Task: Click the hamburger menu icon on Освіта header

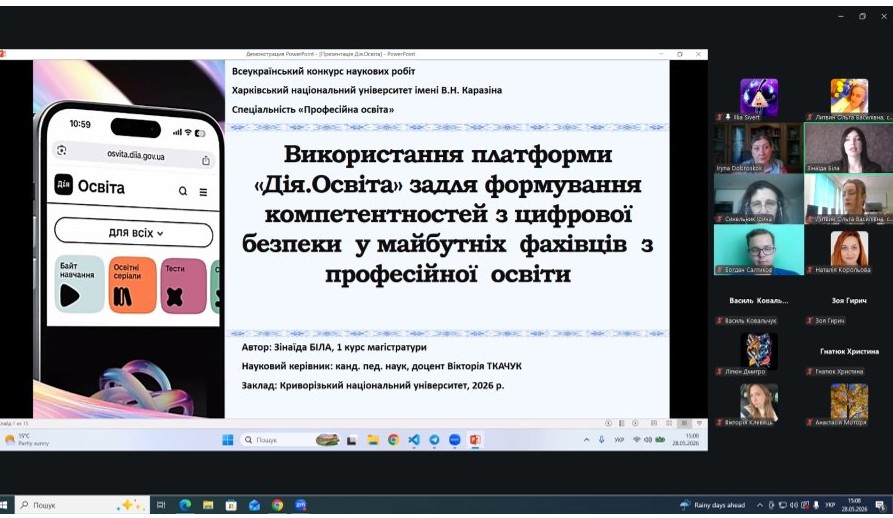Action: 203,192
